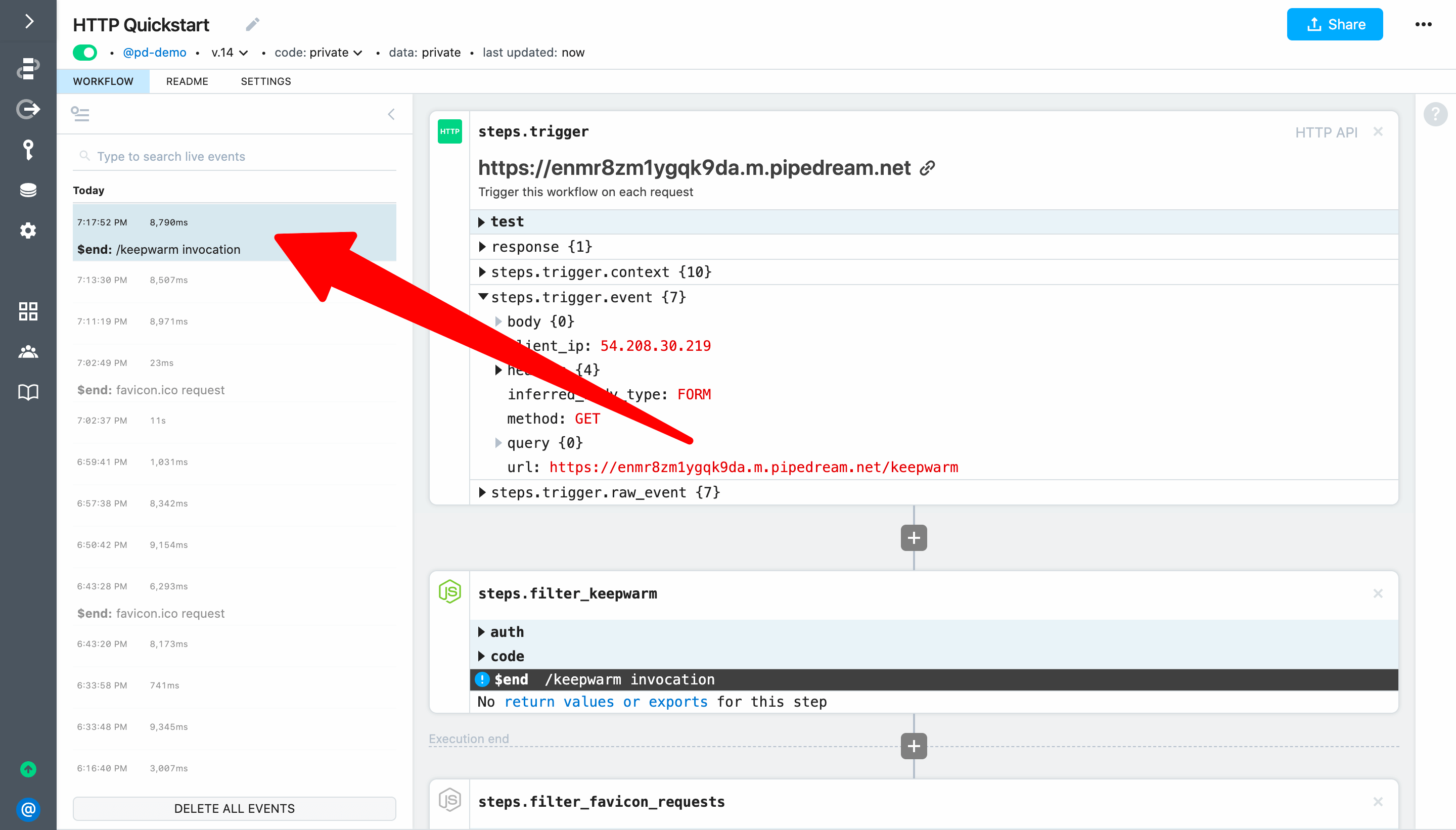
Task: Click the settings gear in sidebar
Action: 28,230
